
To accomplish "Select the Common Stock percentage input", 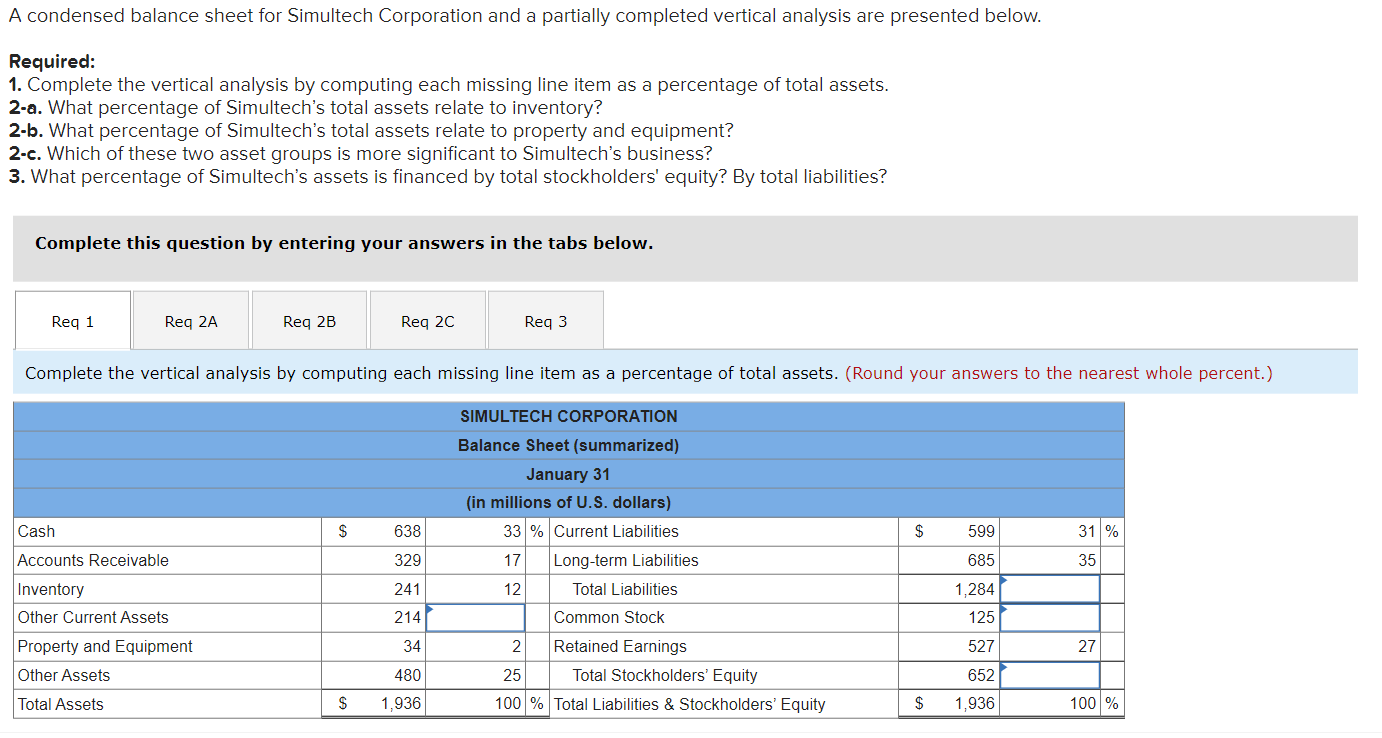I will pyautogui.click(x=1050, y=618).
